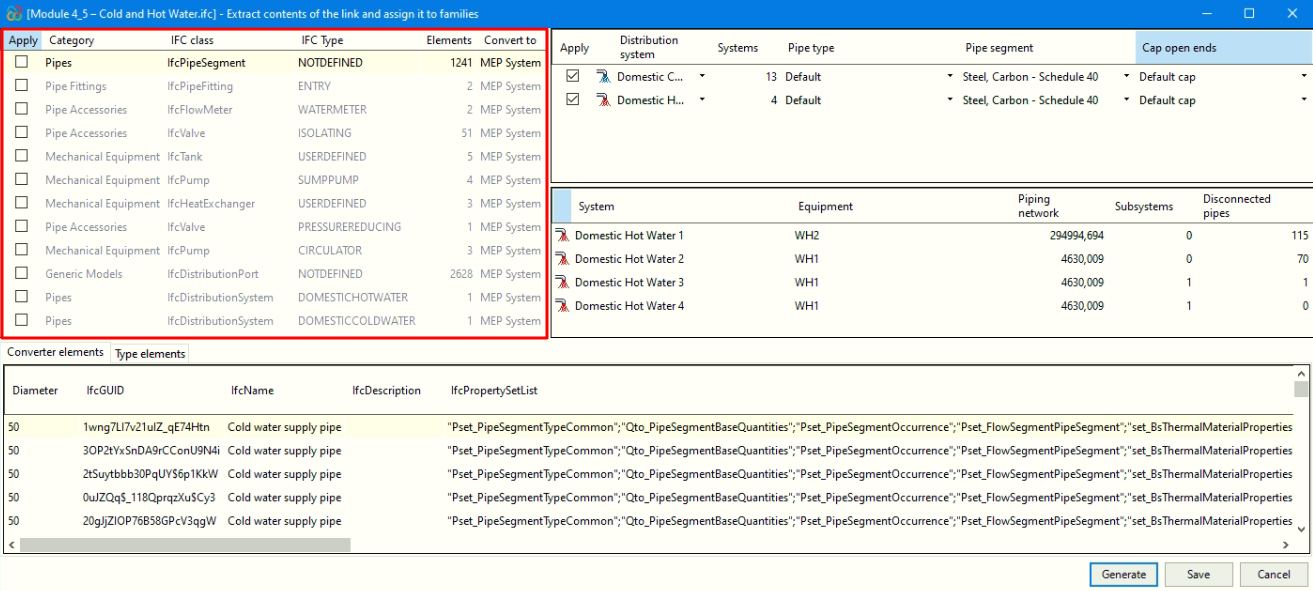1313x591 pixels.
Task: Click the Domestic Hot distribution system icon
Action: (x=603, y=100)
